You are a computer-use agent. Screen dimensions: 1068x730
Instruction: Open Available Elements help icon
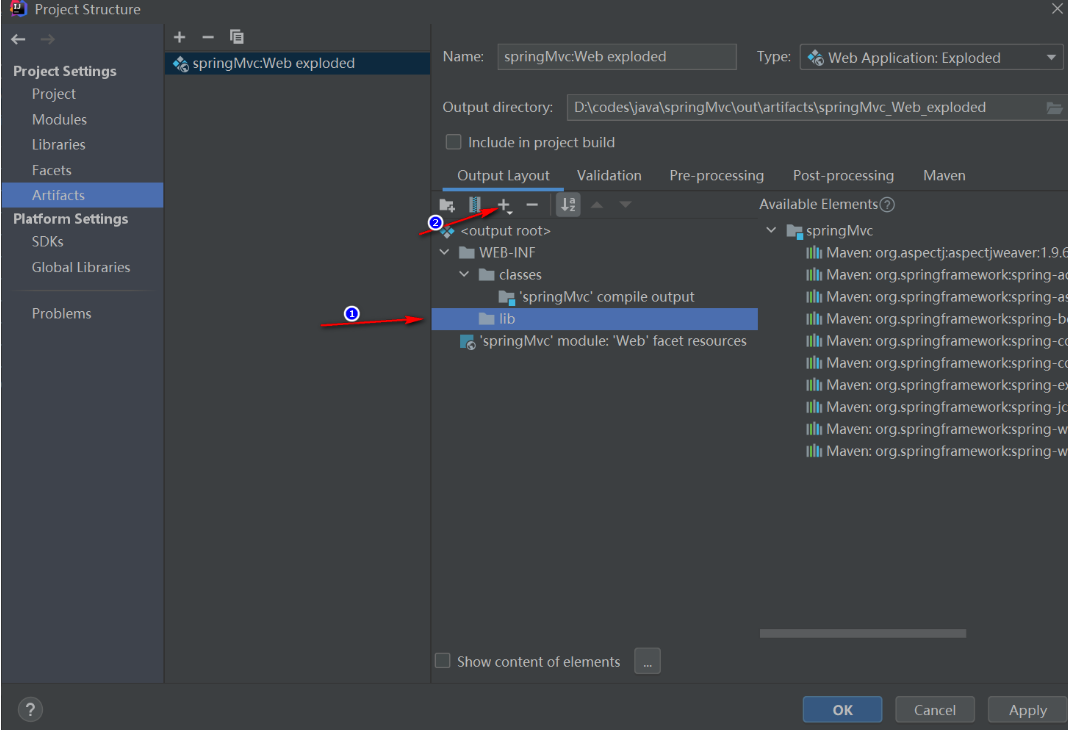pyautogui.click(x=887, y=204)
